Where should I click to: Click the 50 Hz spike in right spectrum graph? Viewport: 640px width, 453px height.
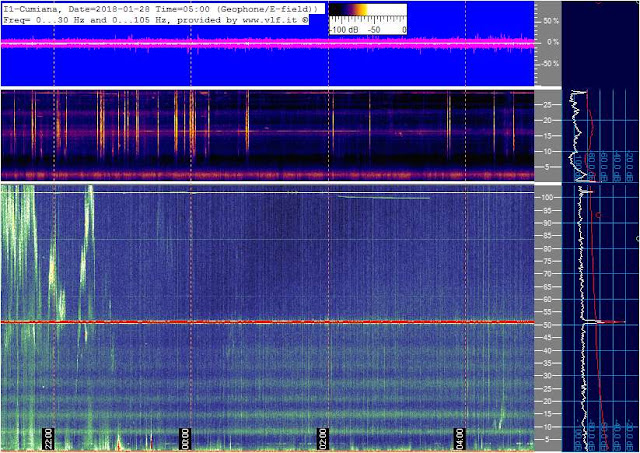pyautogui.click(x=605, y=322)
